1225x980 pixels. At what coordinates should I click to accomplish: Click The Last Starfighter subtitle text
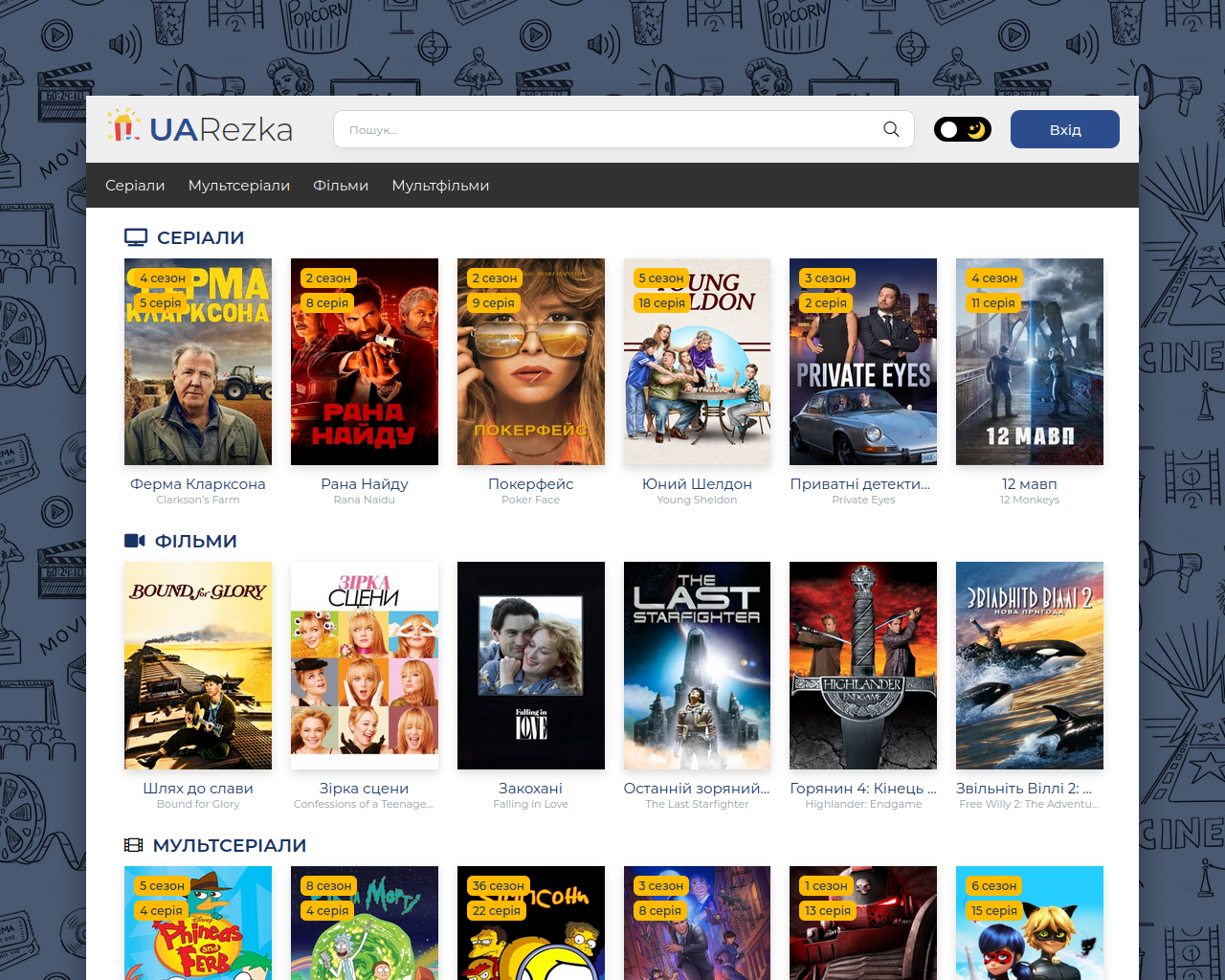(697, 804)
